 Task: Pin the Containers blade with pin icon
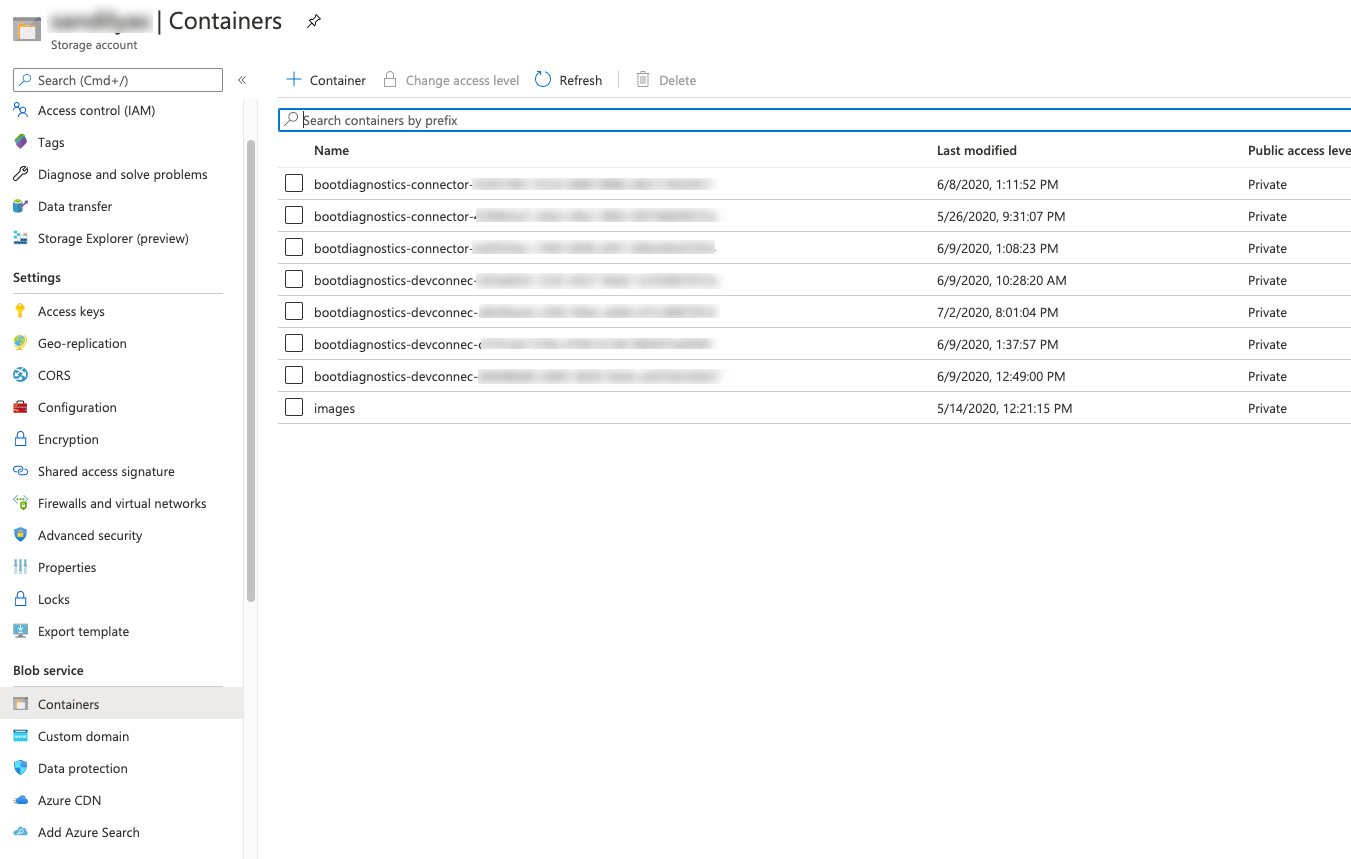(314, 21)
